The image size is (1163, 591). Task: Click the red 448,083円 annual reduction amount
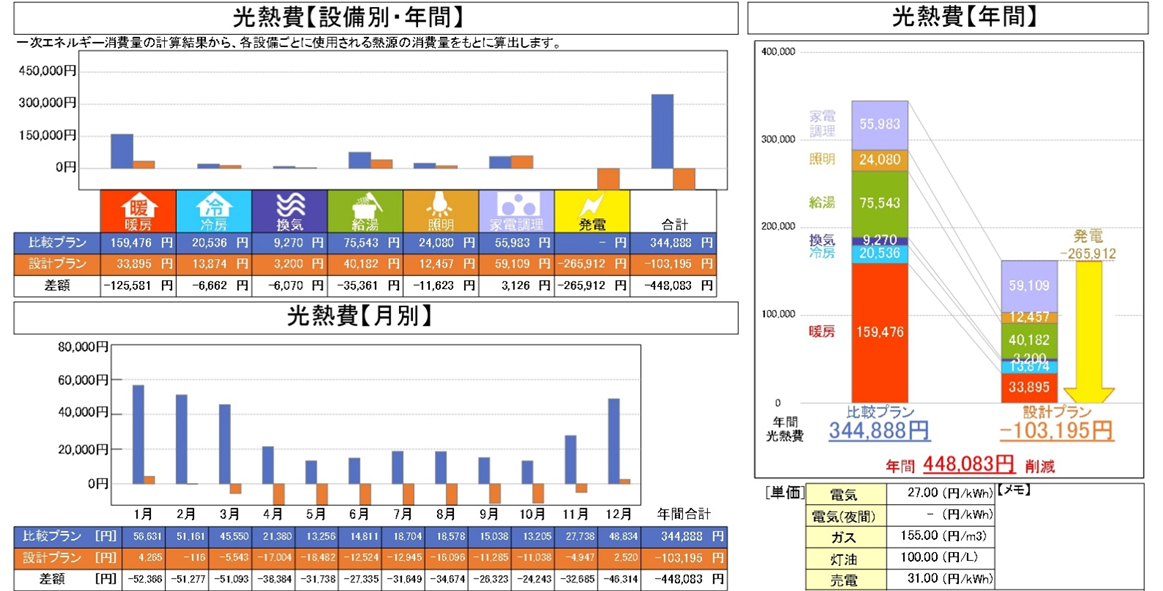[x=968, y=465]
